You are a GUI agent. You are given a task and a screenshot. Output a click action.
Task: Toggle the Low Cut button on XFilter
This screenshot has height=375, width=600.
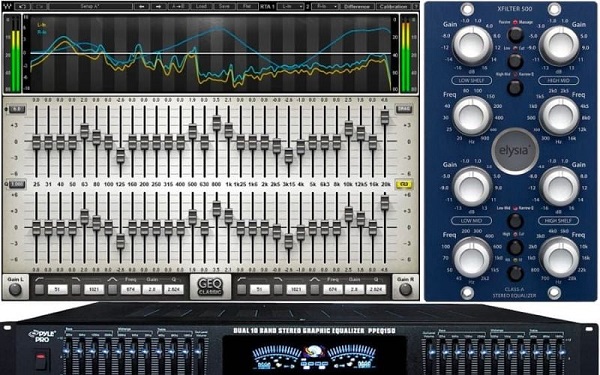(515, 61)
